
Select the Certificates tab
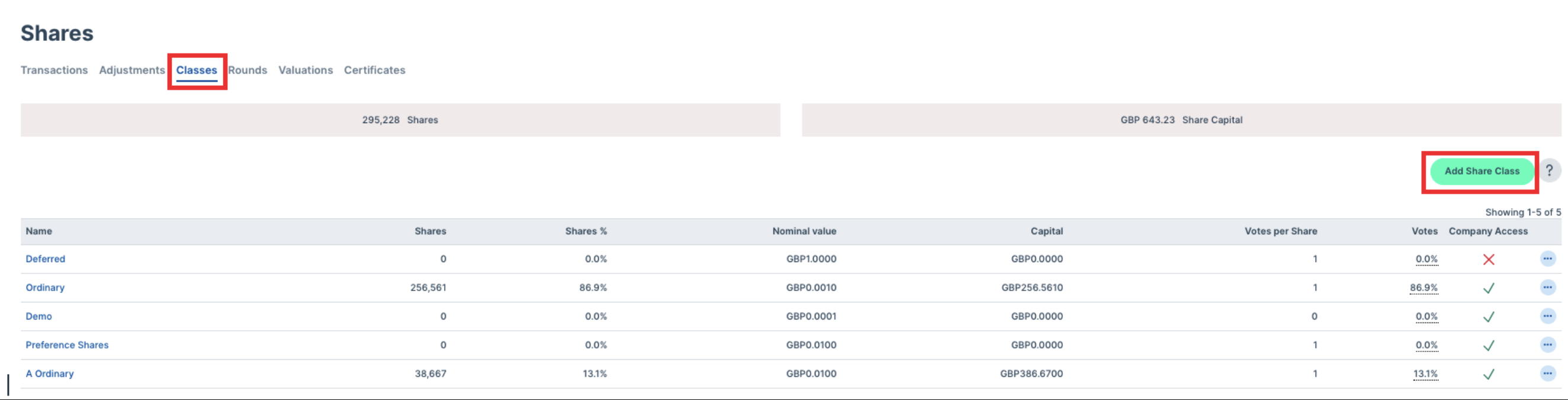coord(374,70)
